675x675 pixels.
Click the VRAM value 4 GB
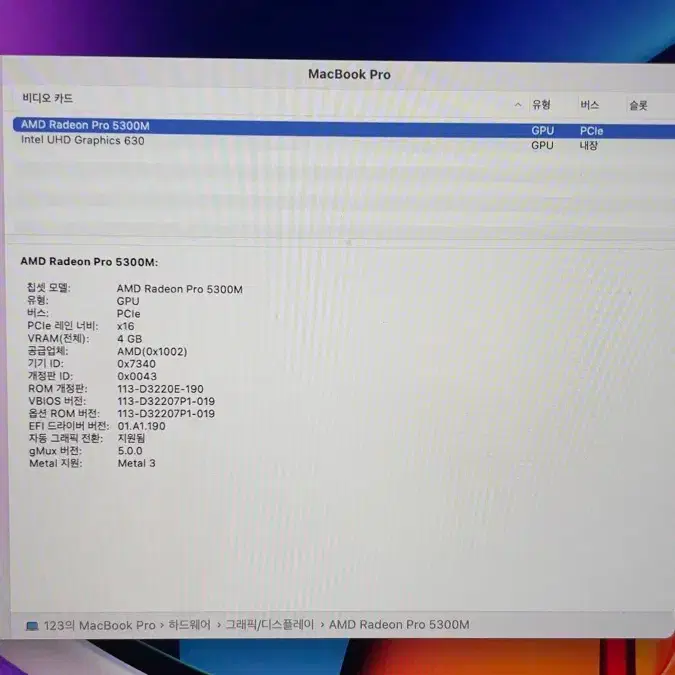click(130, 339)
